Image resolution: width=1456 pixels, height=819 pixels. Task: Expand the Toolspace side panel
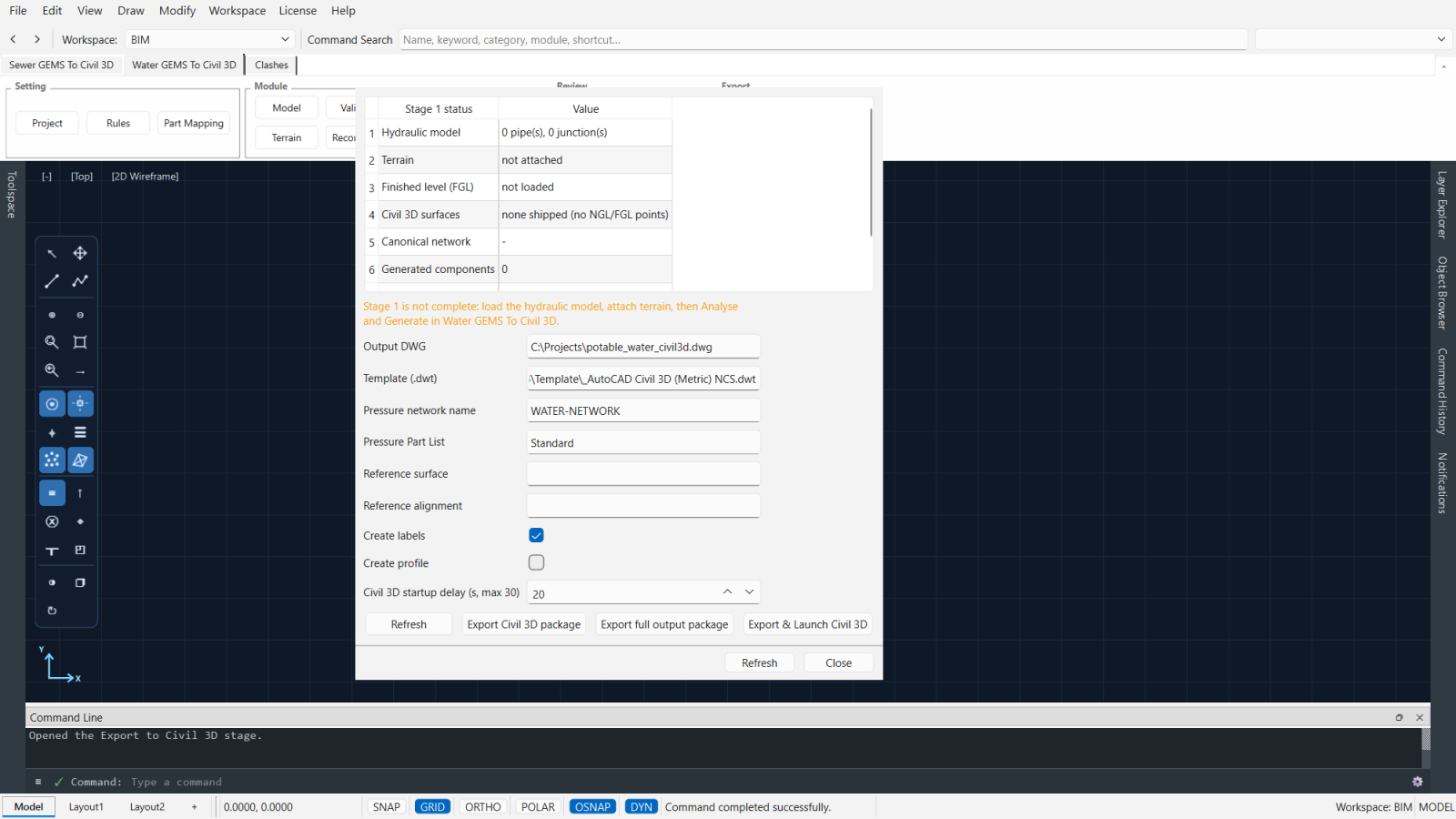(x=12, y=195)
